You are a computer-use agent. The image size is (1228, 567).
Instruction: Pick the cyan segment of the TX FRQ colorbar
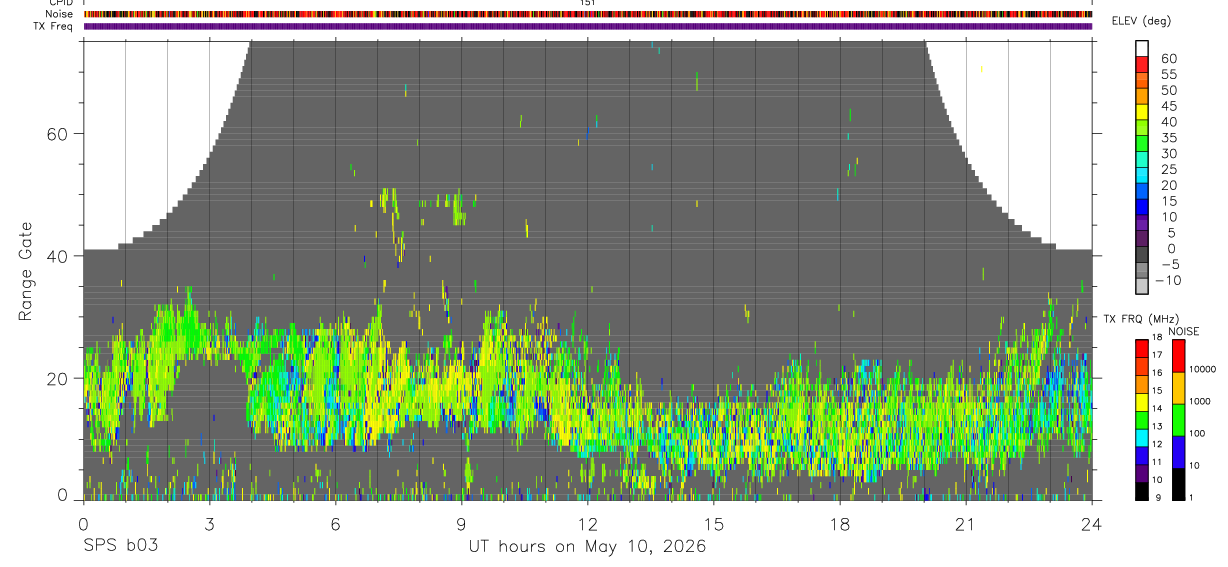tap(1142, 438)
